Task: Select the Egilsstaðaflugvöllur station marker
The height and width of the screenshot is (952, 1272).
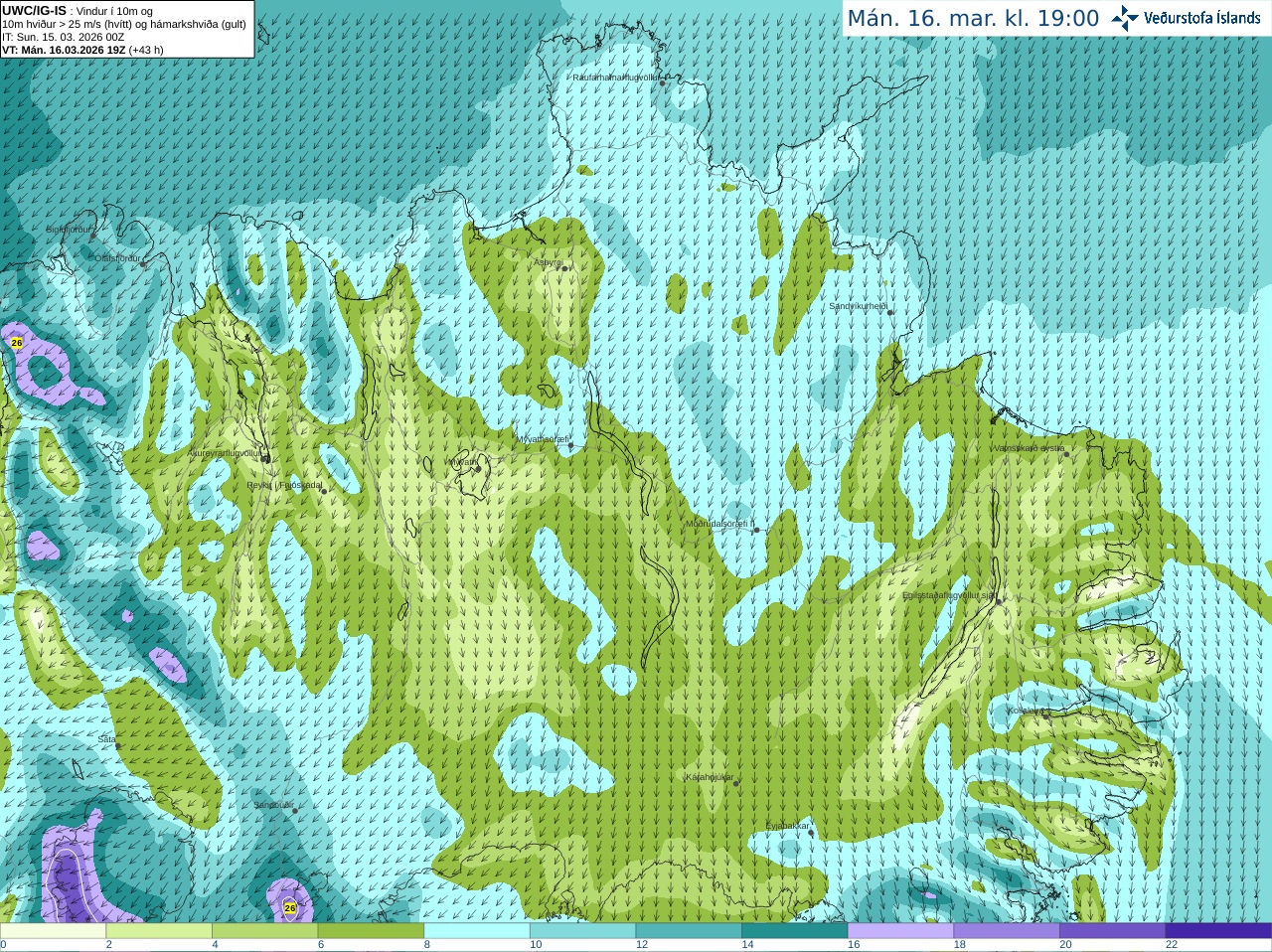Action: (x=999, y=601)
